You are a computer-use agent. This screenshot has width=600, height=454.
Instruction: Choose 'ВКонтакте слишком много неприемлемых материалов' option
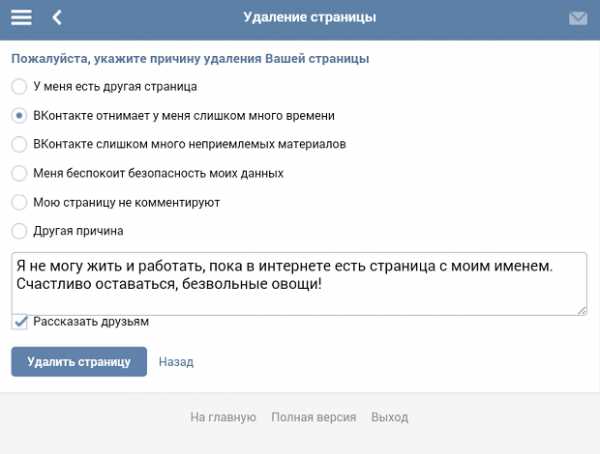(x=19, y=144)
